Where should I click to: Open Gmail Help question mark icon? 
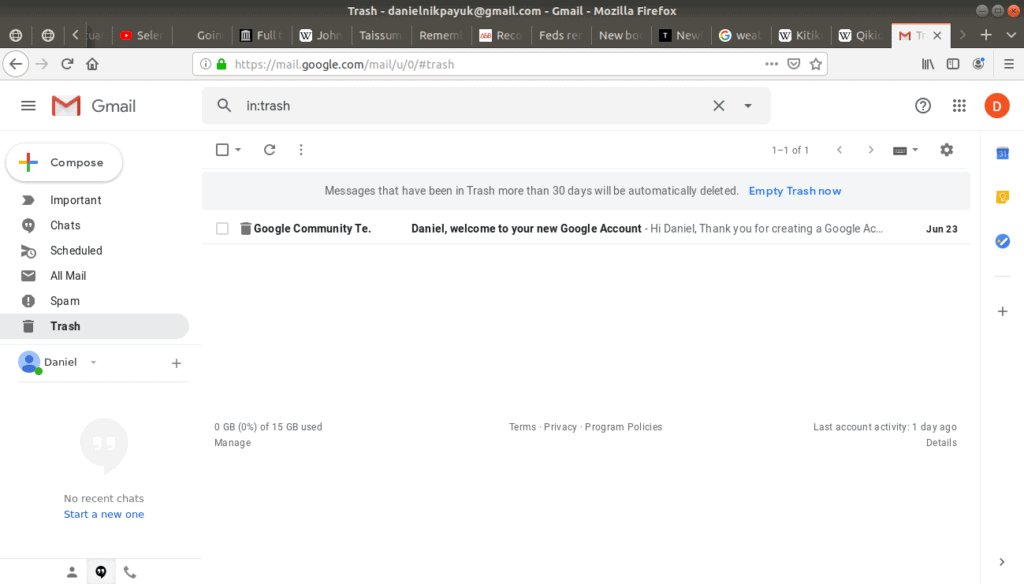point(922,106)
